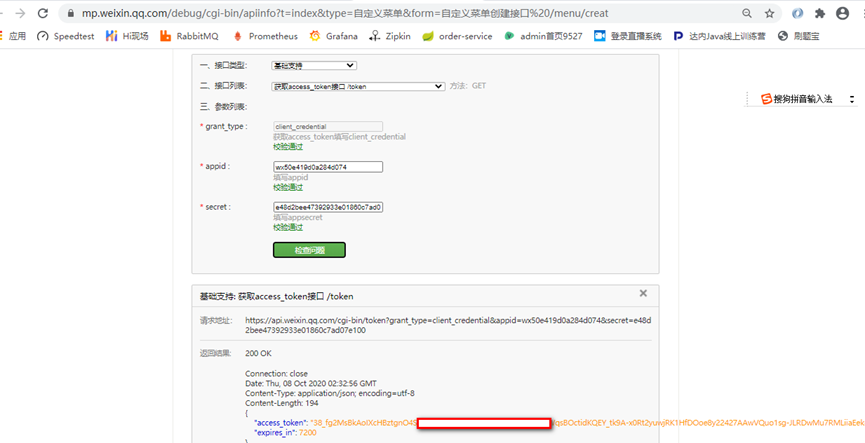Image resolution: width=865 pixels, height=443 pixels.
Task: Open the Chrome three-dot menu
Action: [x=862, y=13]
